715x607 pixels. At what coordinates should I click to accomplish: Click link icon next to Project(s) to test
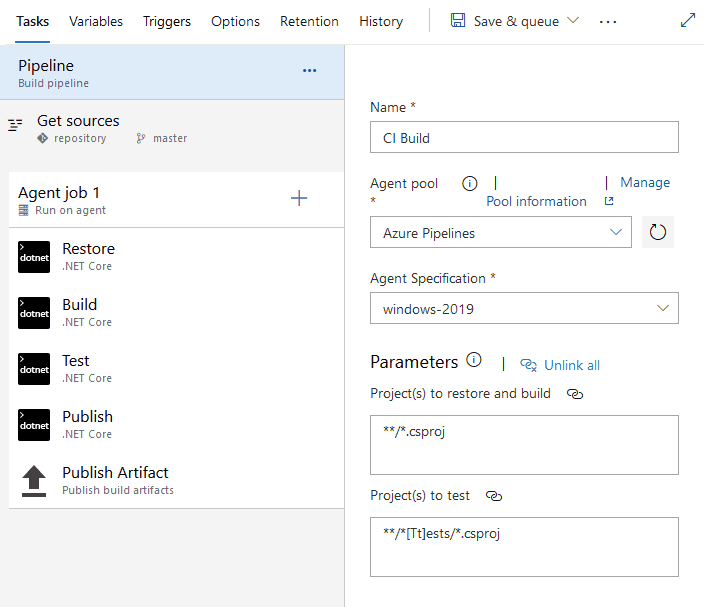tap(493, 496)
